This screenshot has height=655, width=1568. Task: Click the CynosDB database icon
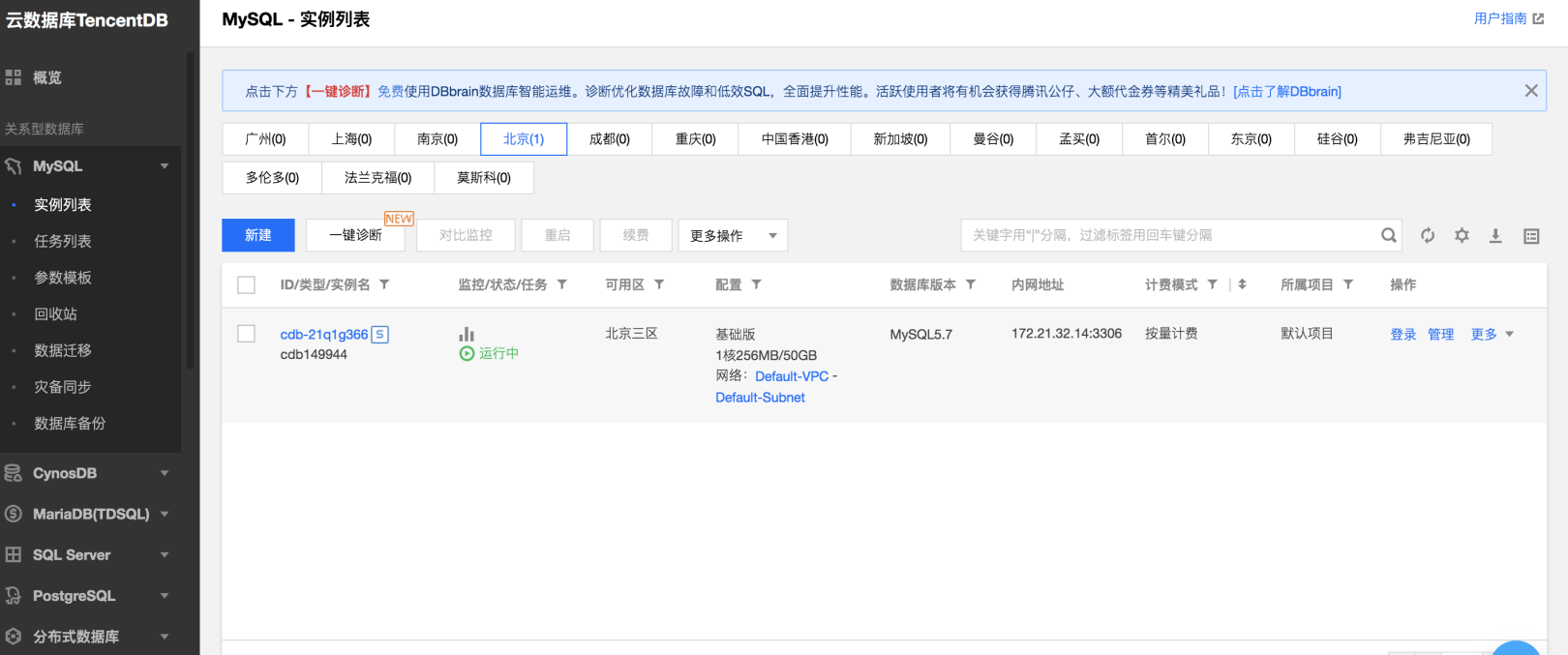pos(14,473)
